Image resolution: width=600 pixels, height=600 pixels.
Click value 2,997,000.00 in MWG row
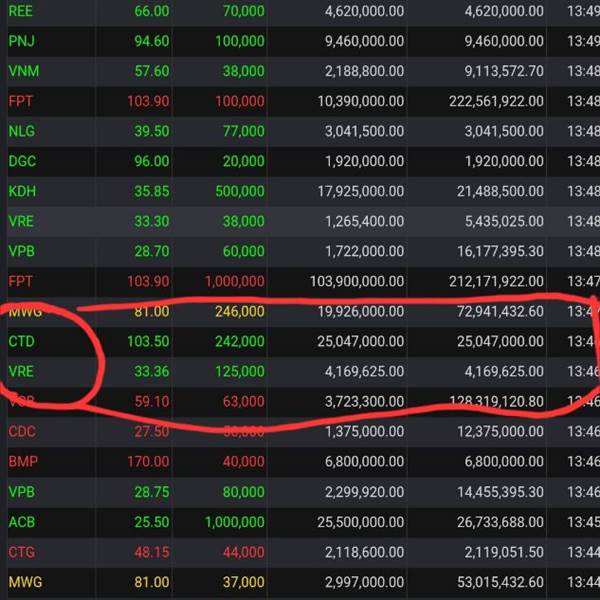[x=364, y=582]
